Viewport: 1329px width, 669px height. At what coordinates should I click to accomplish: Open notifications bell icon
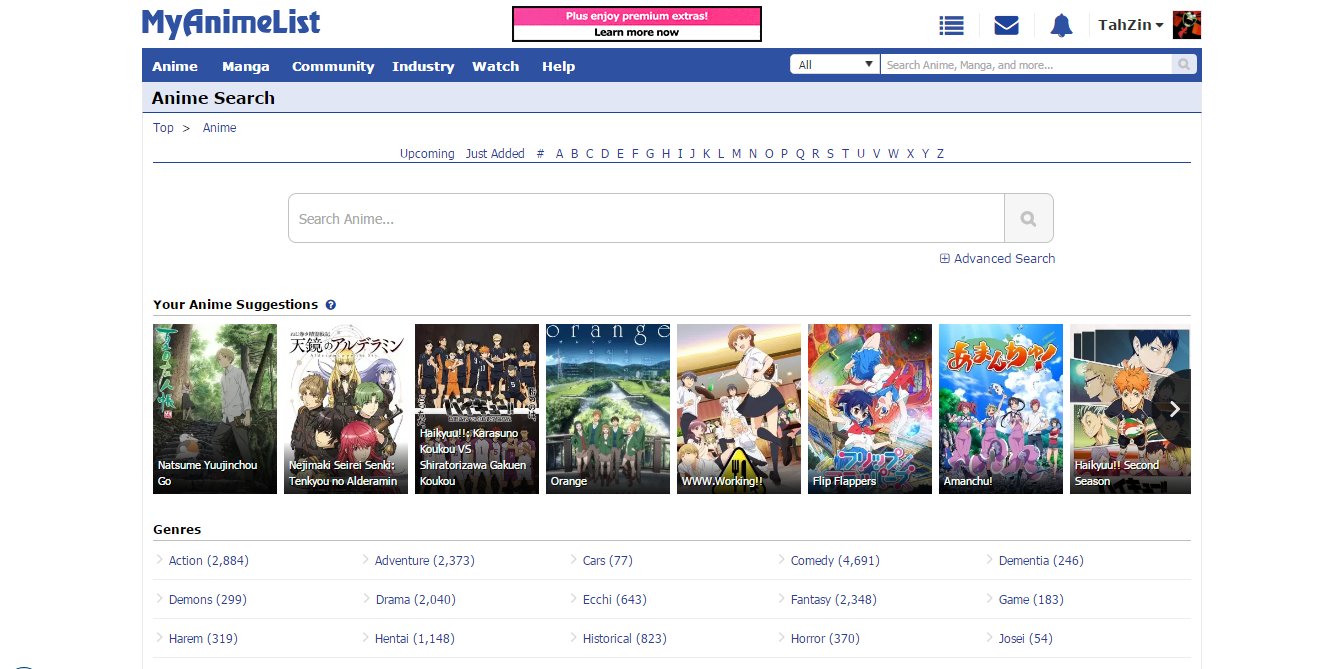pyautogui.click(x=1061, y=26)
